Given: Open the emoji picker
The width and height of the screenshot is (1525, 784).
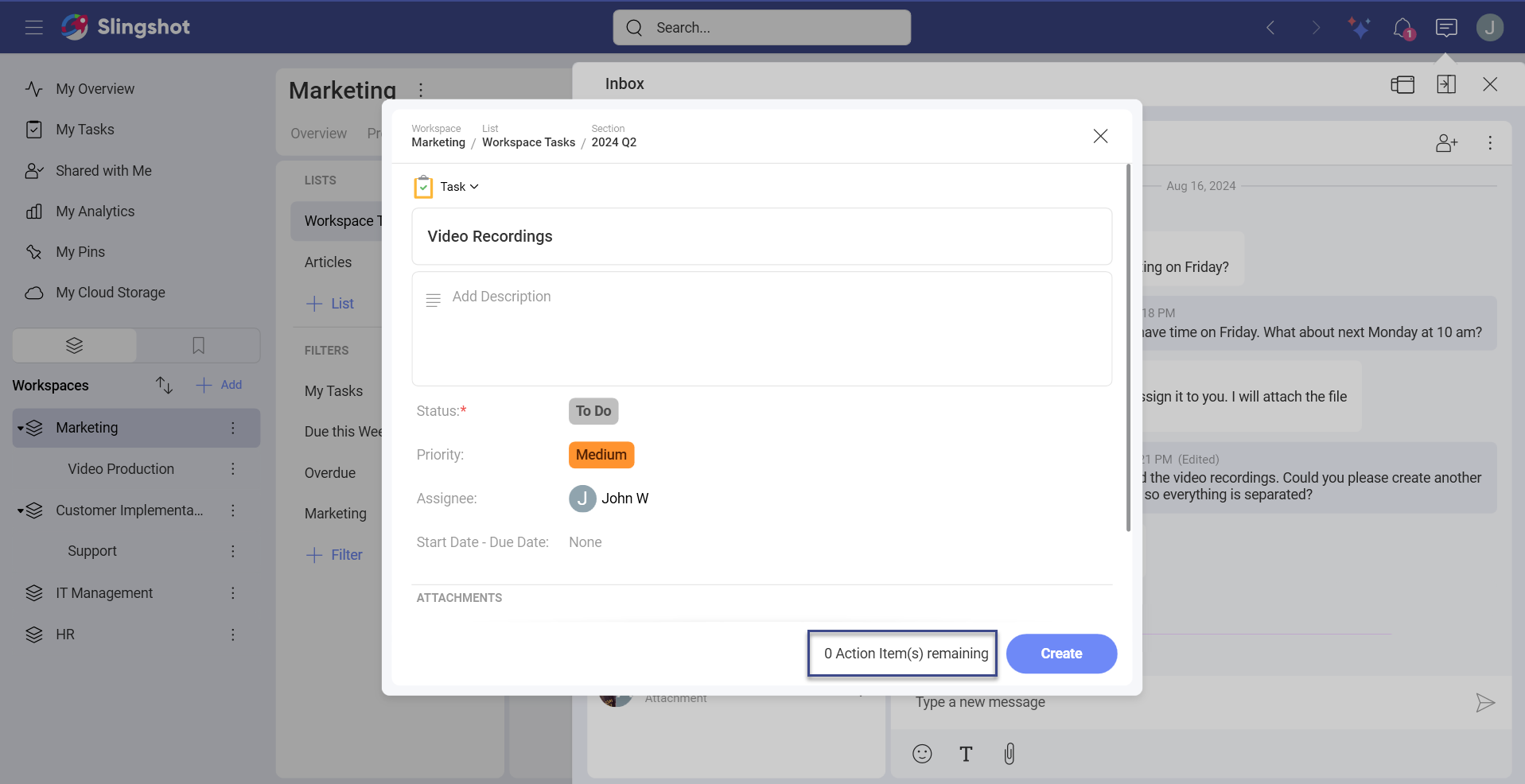Looking at the screenshot, I should [922, 754].
